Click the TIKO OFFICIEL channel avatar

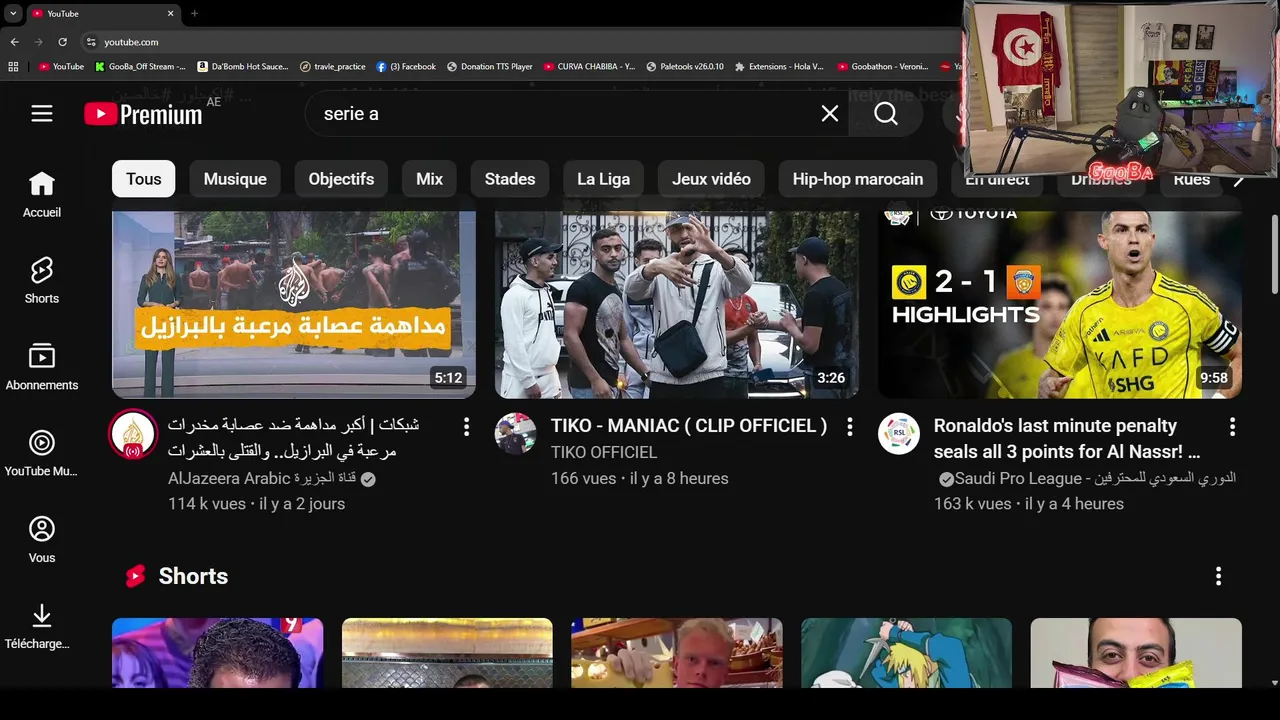pos(515,434)
